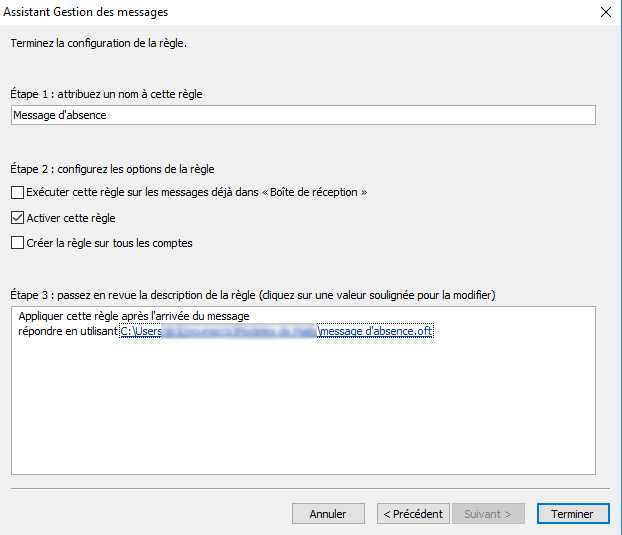
Task: Uncheck the "Activer cette règle" checkbox
Action: pyautogui.click(x=17, y=217)
